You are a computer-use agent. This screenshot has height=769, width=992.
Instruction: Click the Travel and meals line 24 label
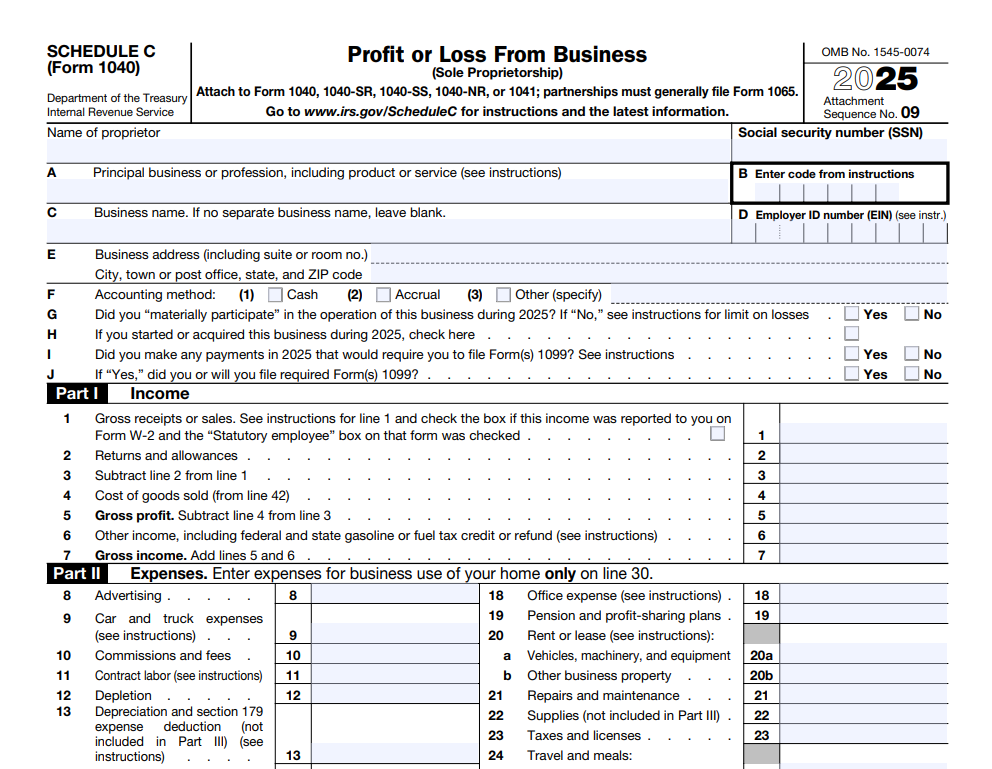point(580,755)
